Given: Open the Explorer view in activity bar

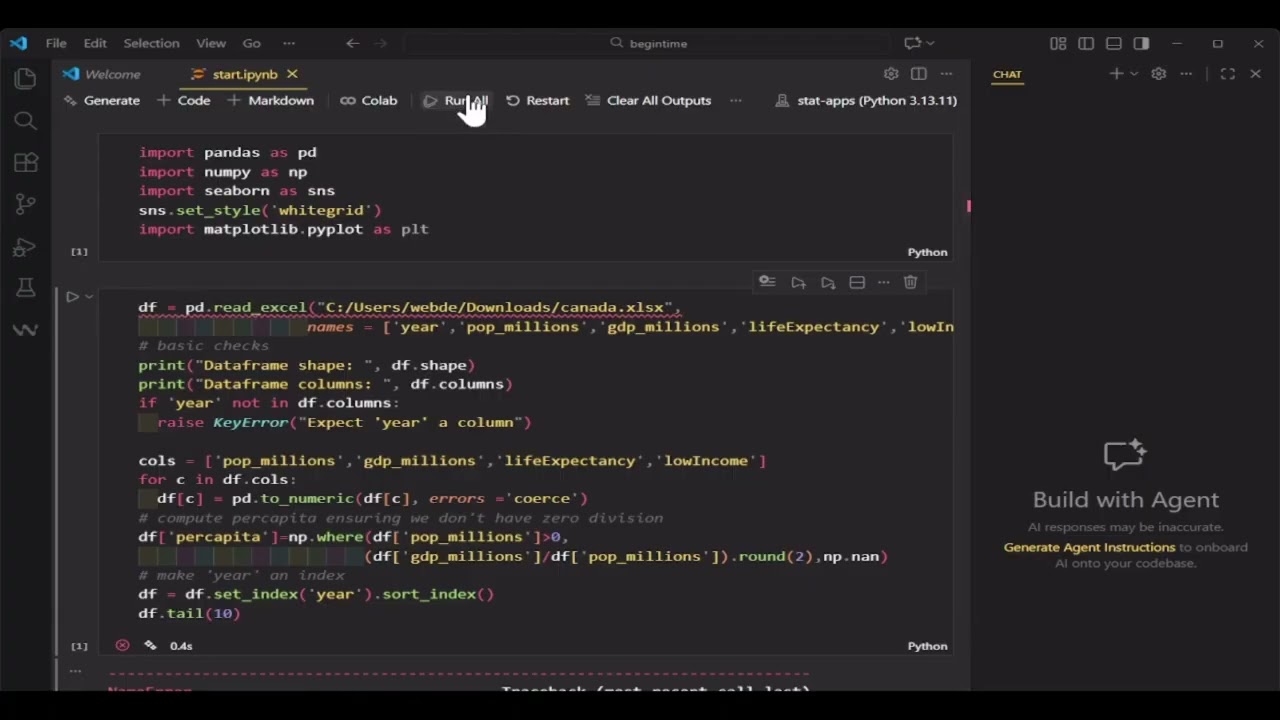Looking at the screenshot, I should pos(25,79).
